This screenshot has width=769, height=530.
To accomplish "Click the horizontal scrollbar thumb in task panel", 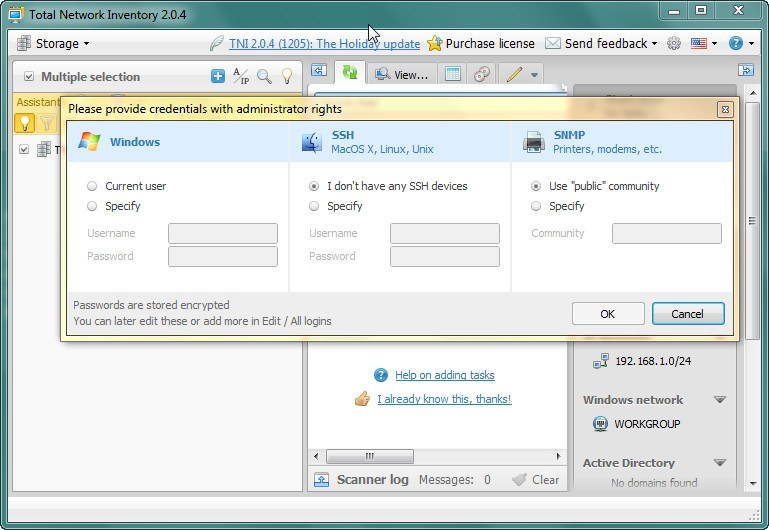I will tap(370, 456).
